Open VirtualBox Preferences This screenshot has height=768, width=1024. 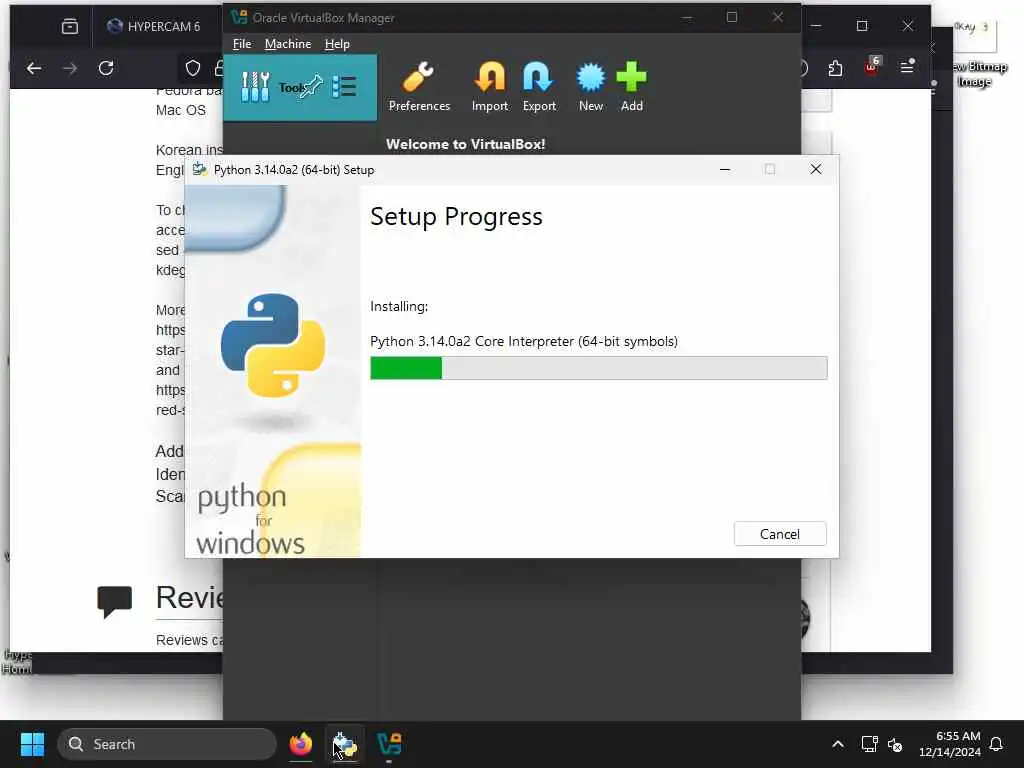(x=419, y=87)
